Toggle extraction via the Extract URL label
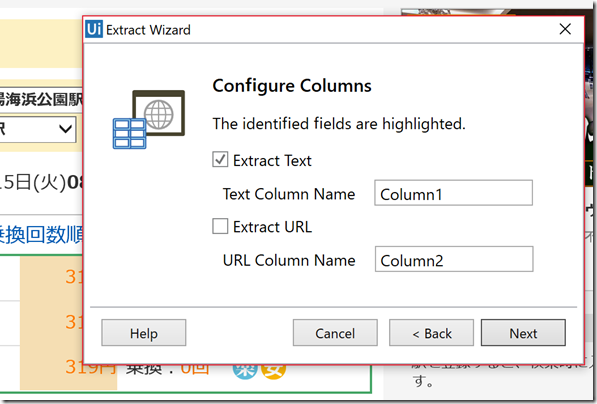This screenshot has width=597, height=404. [272, 227]
